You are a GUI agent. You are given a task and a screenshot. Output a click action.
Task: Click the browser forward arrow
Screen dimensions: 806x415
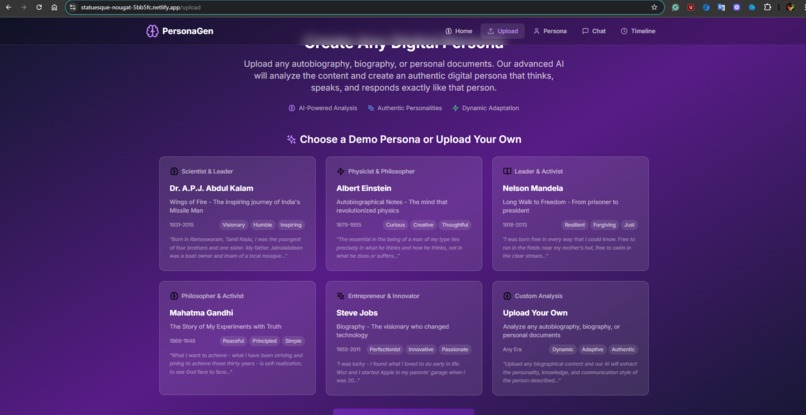[24, 7]
